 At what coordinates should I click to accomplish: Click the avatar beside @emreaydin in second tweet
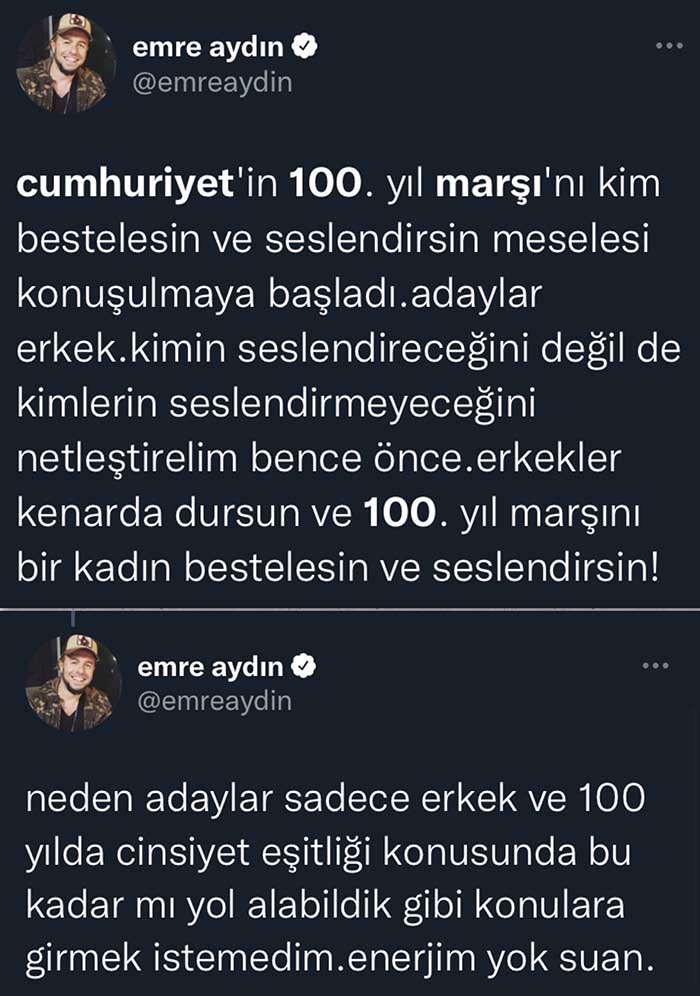pos(74,679)
